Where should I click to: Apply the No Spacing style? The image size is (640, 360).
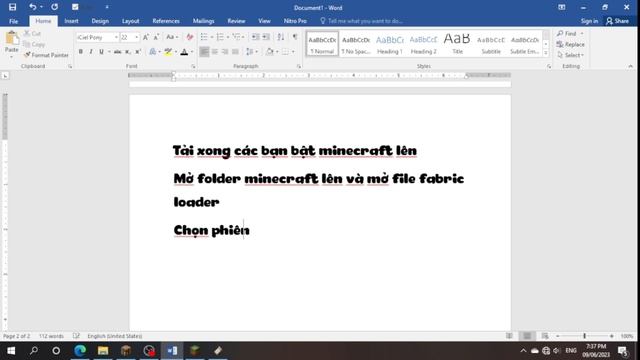(x=356, y=44)
